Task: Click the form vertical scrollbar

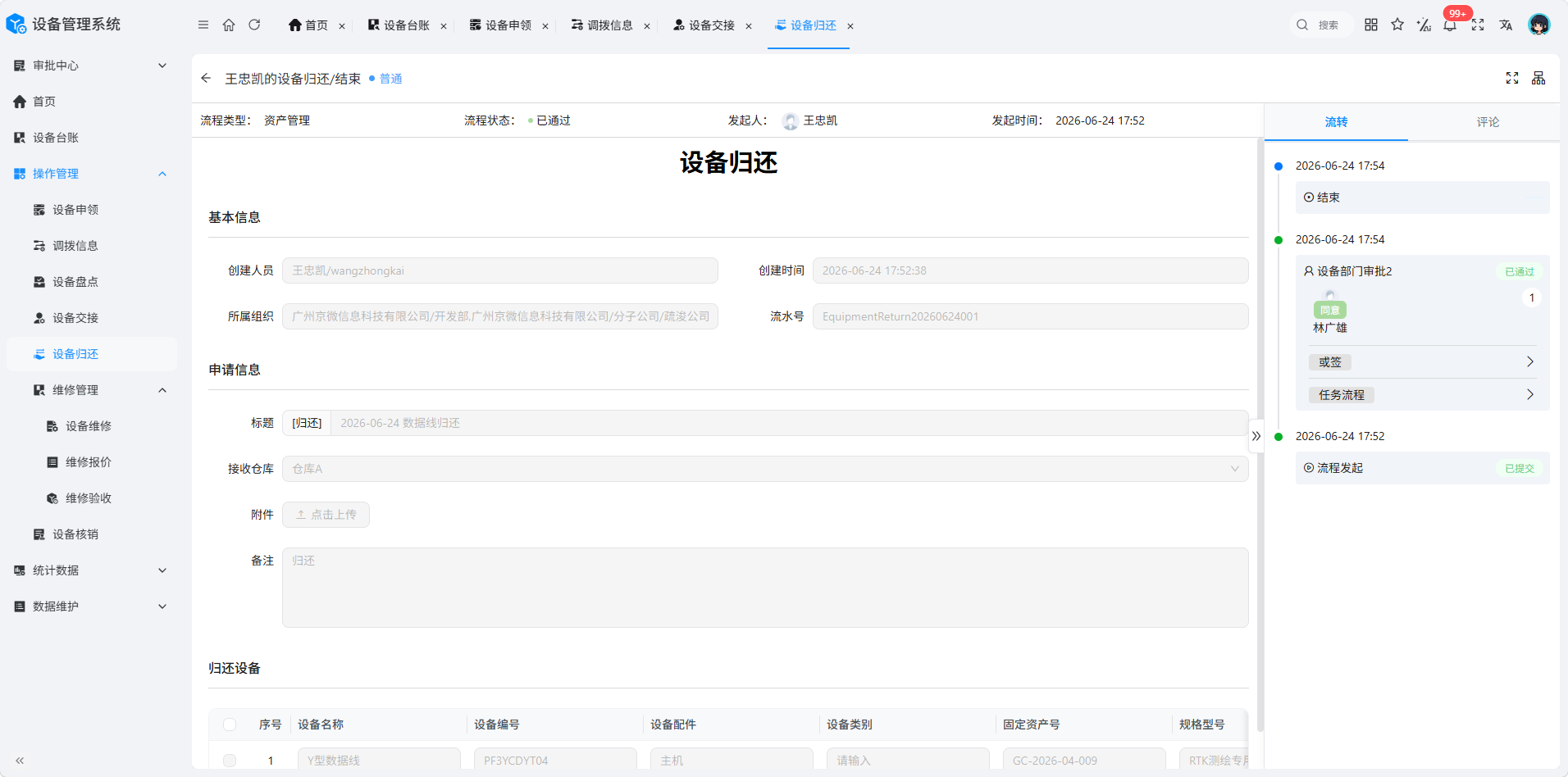Action: 1260,434
